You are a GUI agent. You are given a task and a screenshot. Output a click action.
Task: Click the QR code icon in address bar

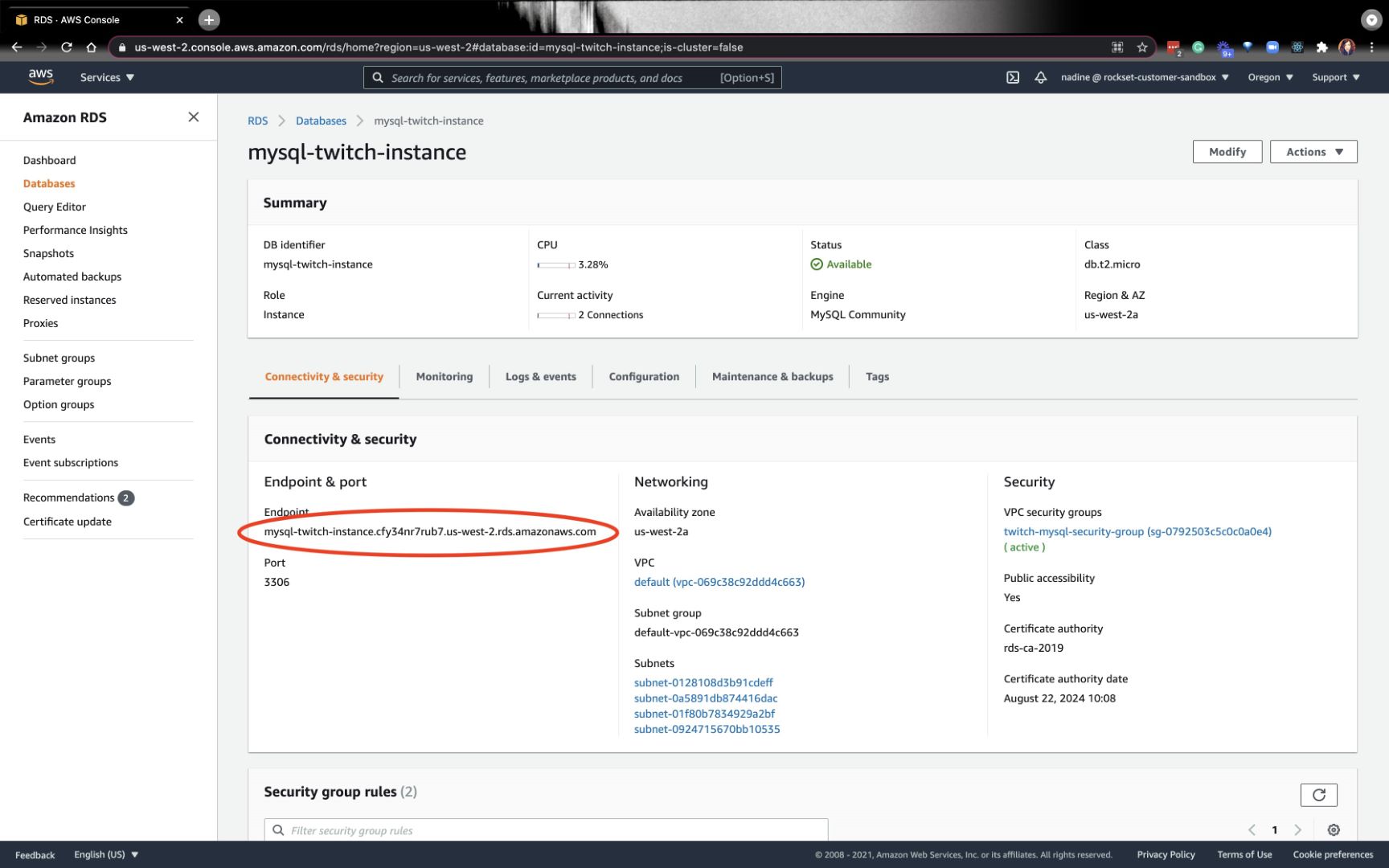click(x=1117, y=47)
